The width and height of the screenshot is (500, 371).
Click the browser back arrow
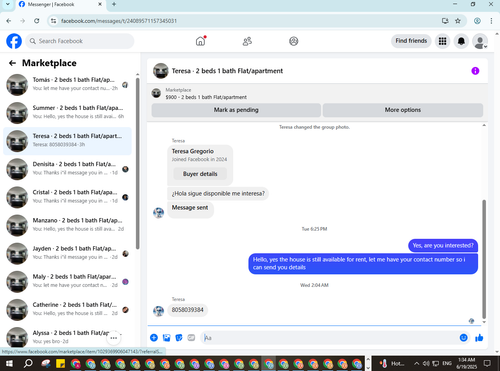9,21
